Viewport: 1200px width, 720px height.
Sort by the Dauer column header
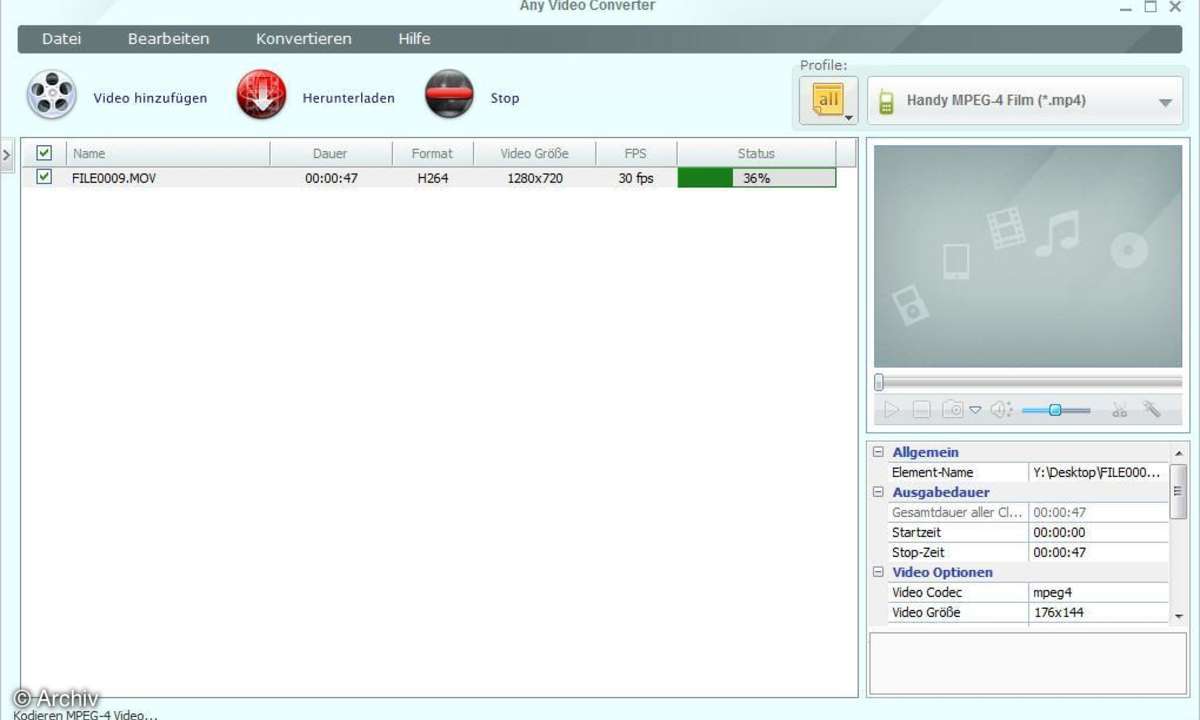pyautogui.click(x=330, y=153)
